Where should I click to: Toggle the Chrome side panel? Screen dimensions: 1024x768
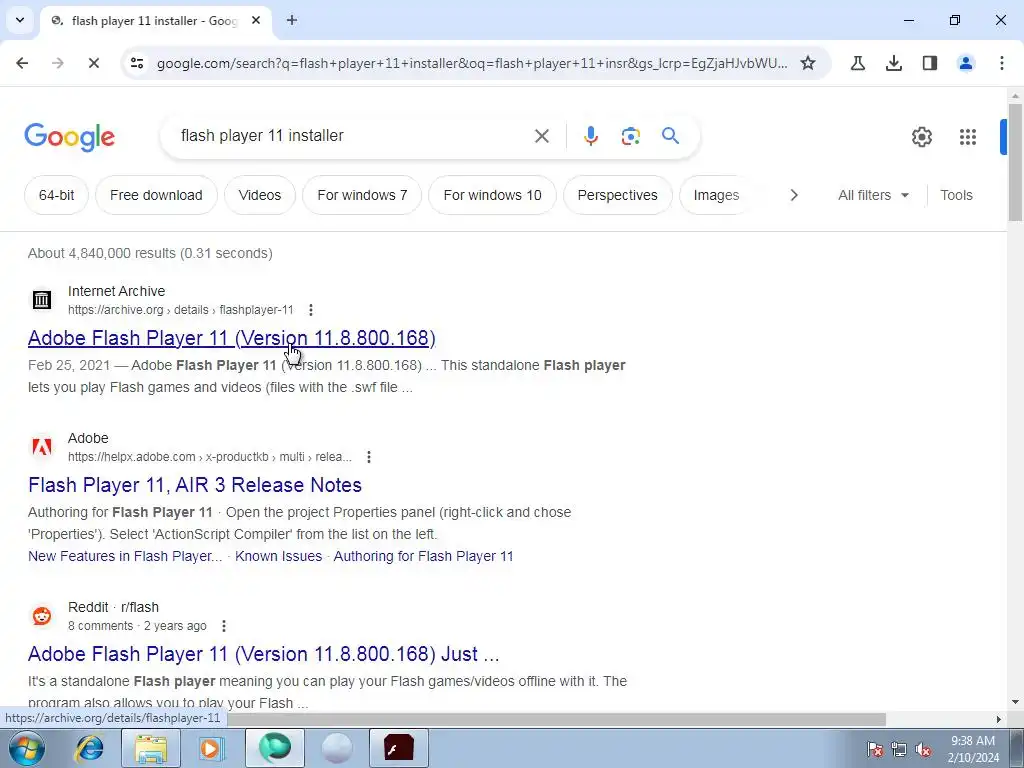tap(929, 63)
